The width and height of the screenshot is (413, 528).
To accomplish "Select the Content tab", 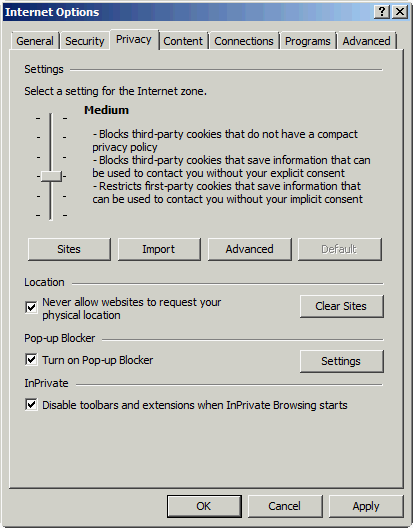I will pos(183,41).
